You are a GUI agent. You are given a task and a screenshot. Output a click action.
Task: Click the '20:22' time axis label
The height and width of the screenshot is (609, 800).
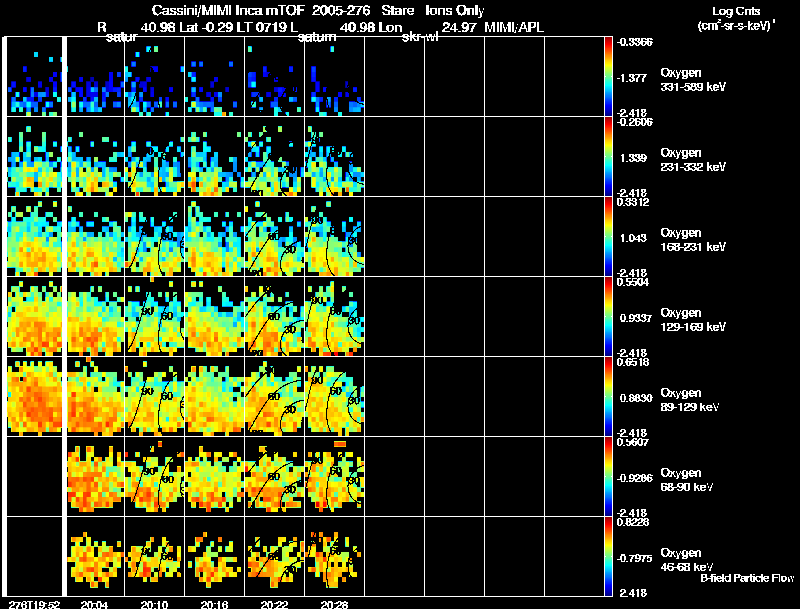274,605
